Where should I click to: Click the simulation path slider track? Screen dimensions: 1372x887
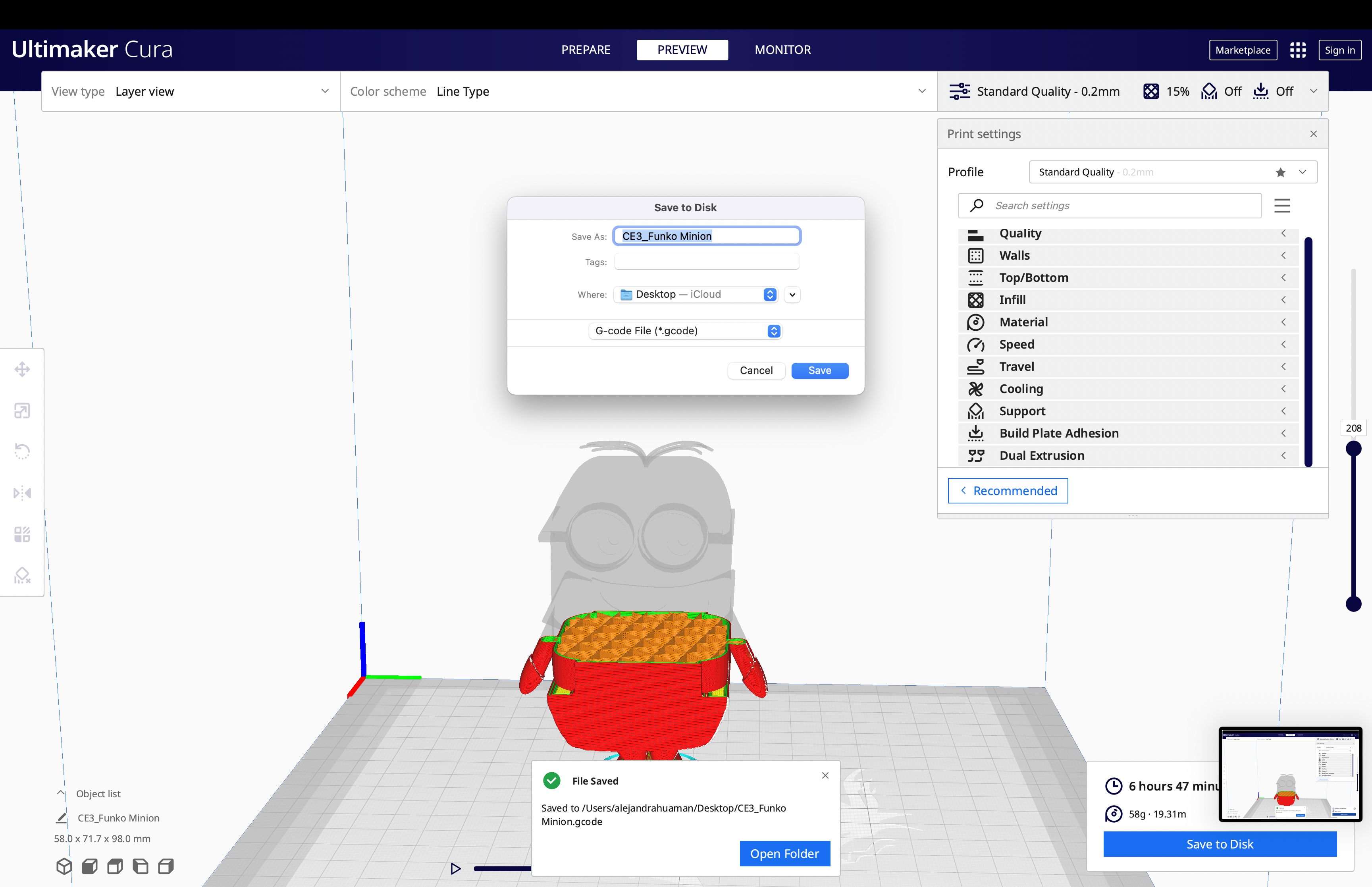tap(503, 869)
